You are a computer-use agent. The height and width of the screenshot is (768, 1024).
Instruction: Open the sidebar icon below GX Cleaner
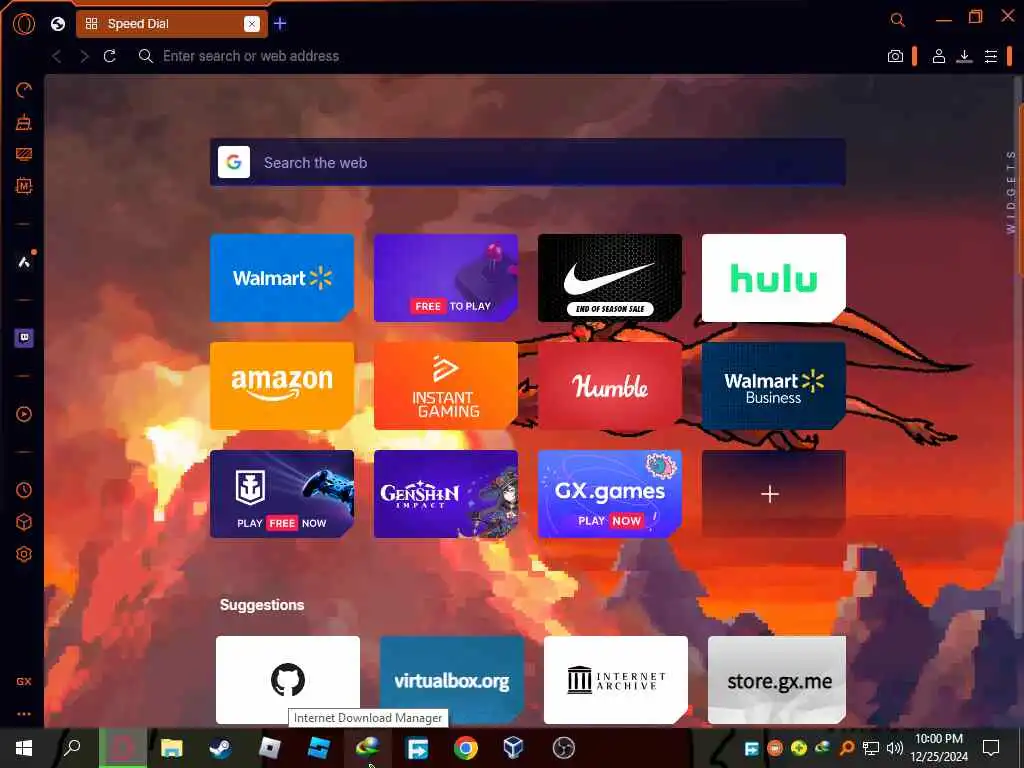[24, 154]
